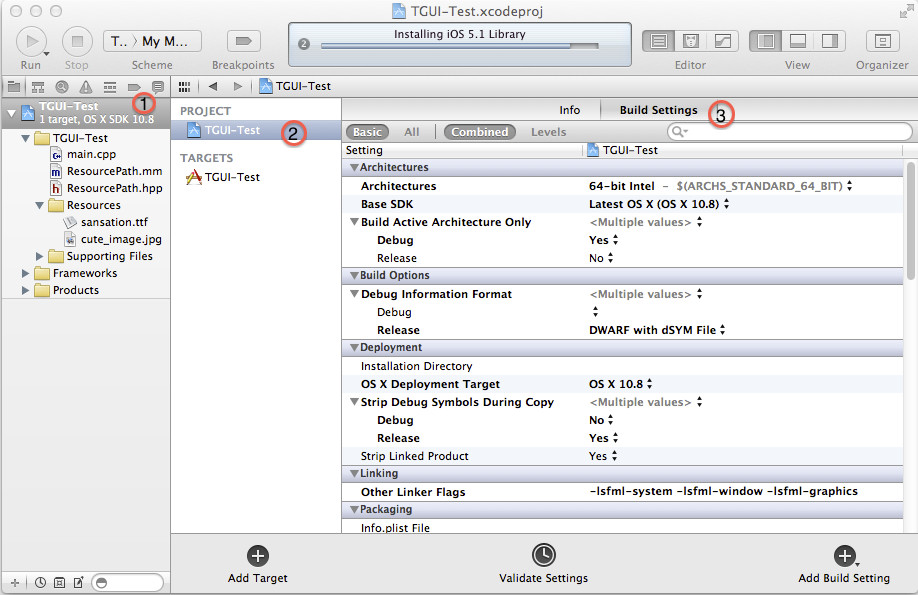Image resolution: width=918 pixels, height=595 pixels.
Task: Collapse the Deployment section
Action: (354, 348)
